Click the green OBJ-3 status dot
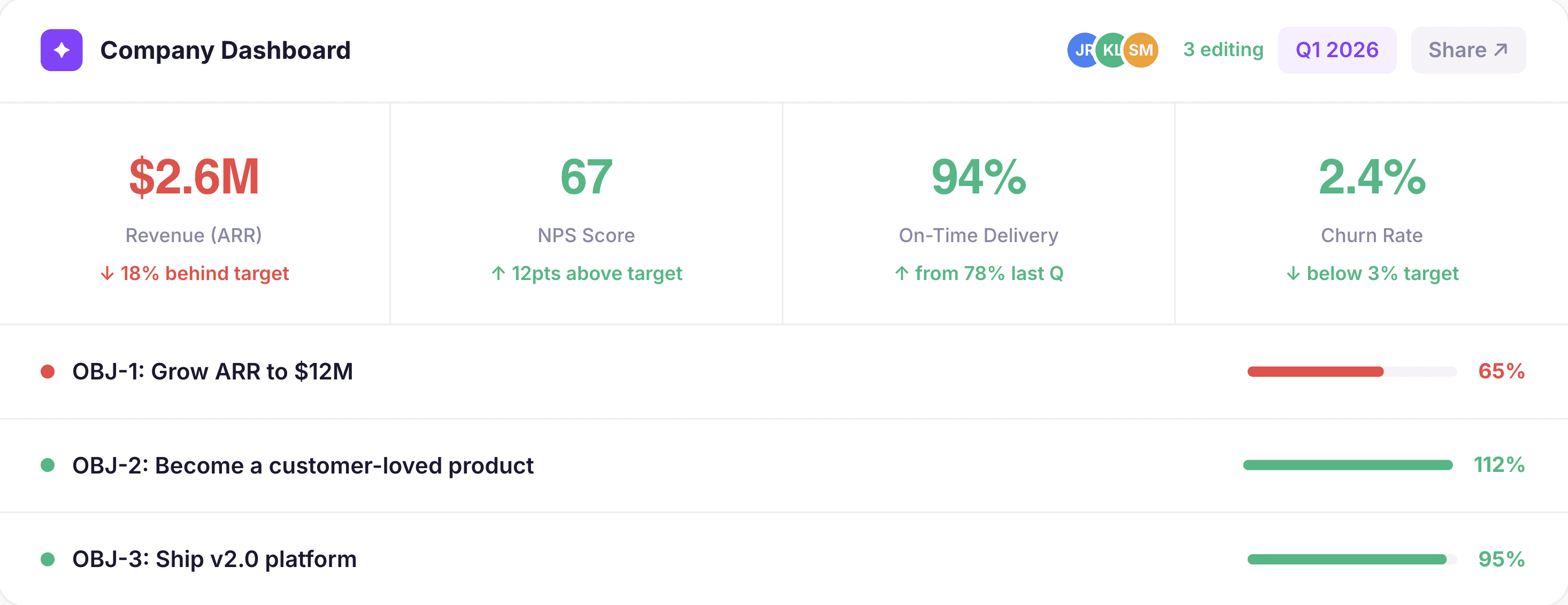This screenshot has width=1568, height=605. pyautogui.click(x=48, y=559)
